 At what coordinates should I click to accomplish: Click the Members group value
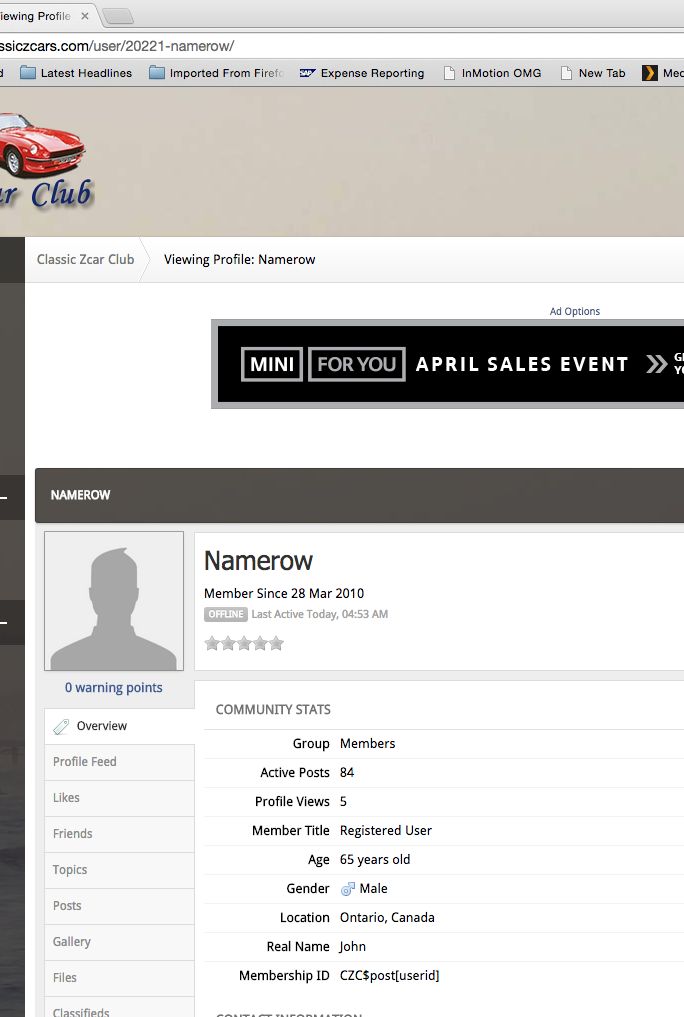[x=368, y=744]
